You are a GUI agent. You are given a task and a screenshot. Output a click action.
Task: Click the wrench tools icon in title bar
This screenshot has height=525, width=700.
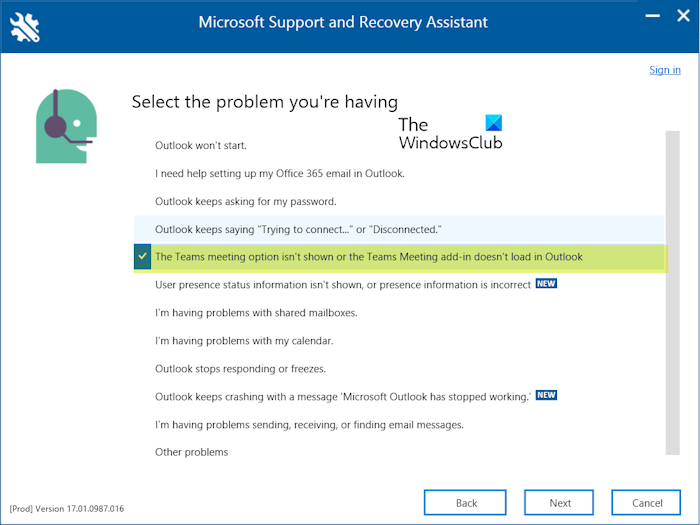pyautogui.click(x=24, y=26)
